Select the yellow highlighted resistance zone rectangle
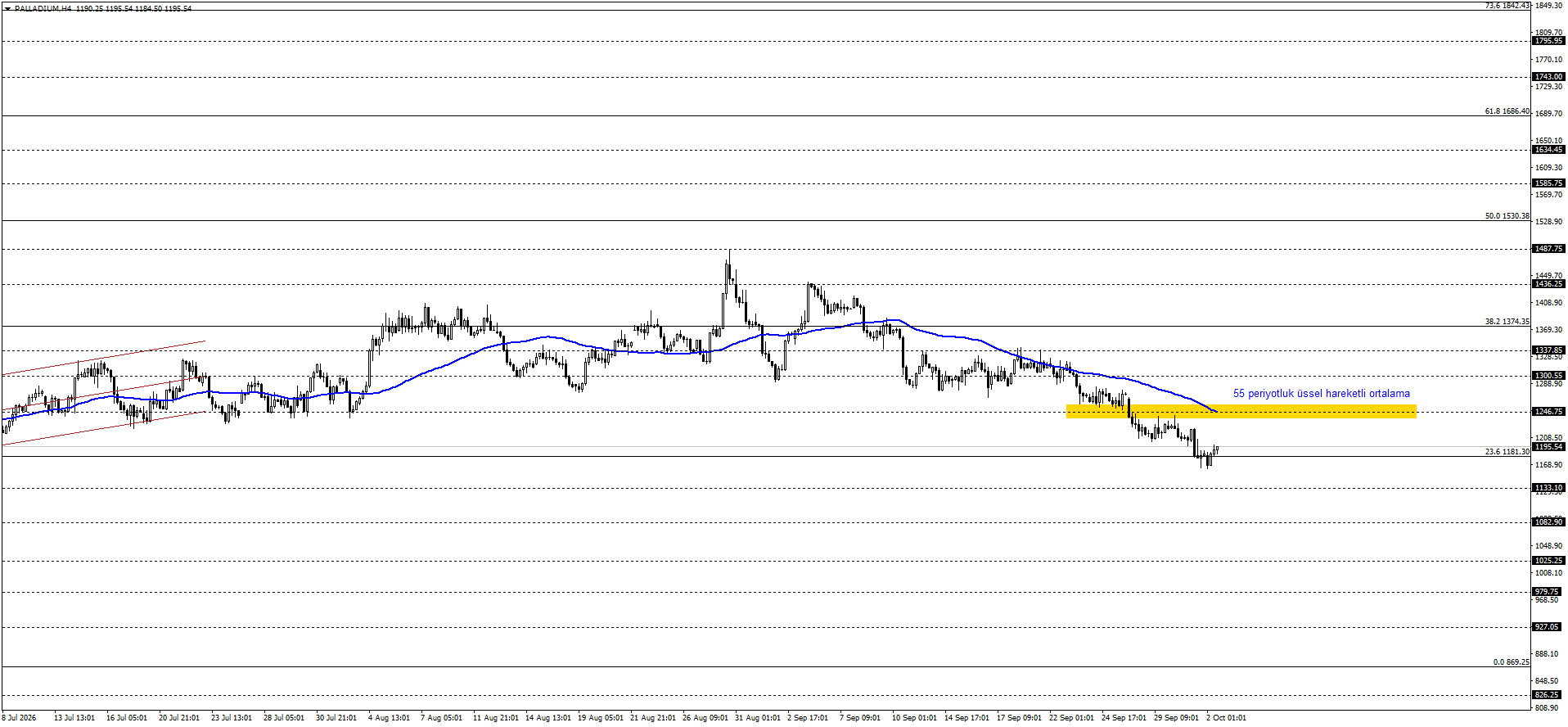This screenshot has height=727, width=1568. [1241, 411]
